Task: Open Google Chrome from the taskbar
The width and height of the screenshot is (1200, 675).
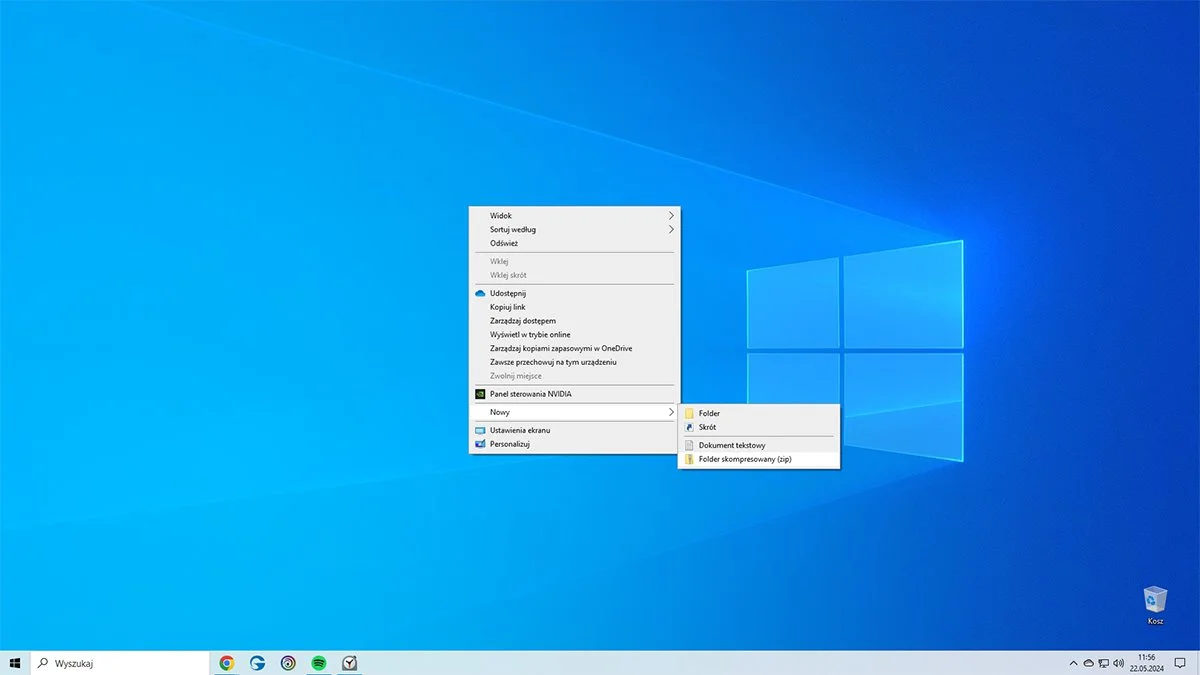Action: click(226, 662)
